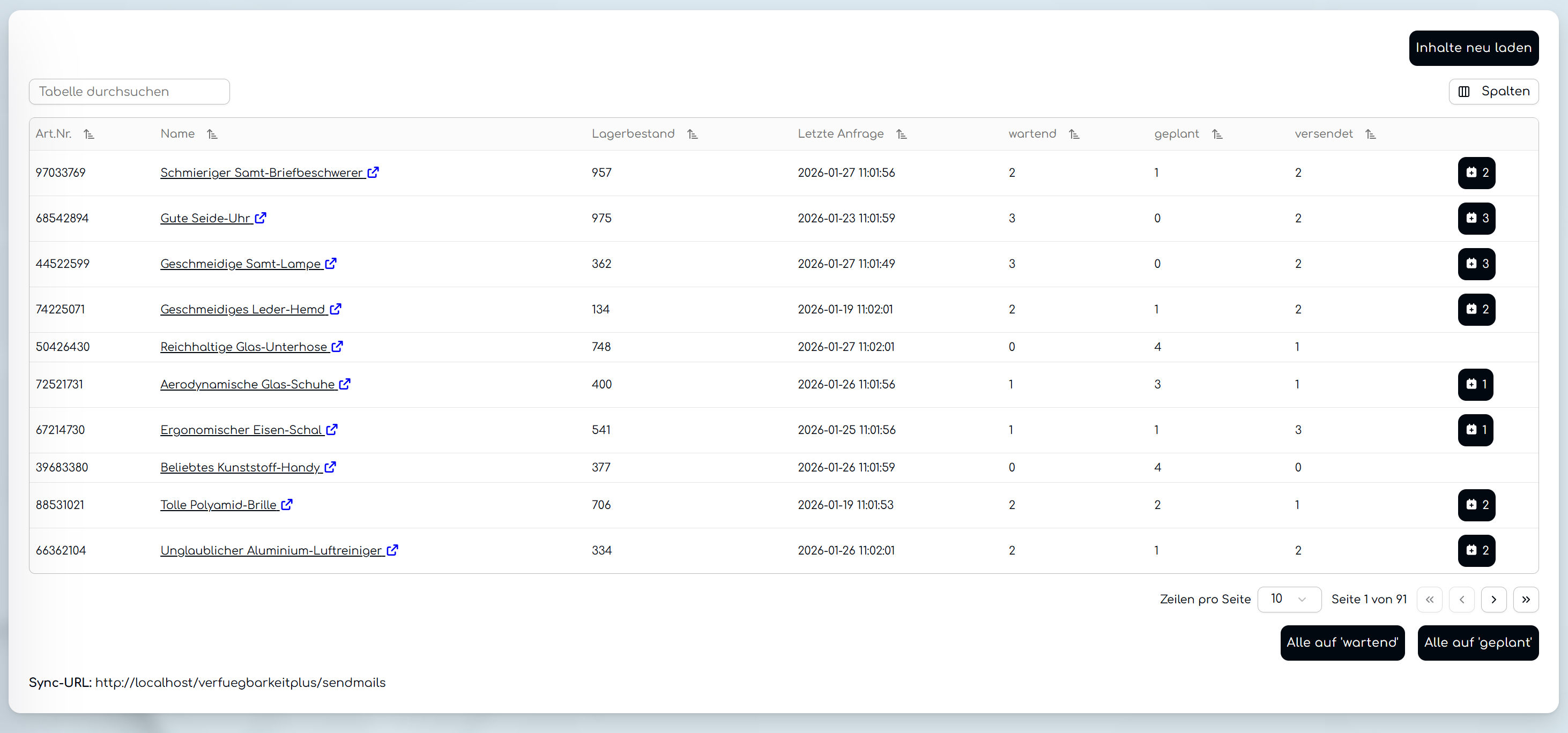The image size is (1568, 733).
Task: Sort by wartend column sort icon
Action: [x=1074, y=134]
